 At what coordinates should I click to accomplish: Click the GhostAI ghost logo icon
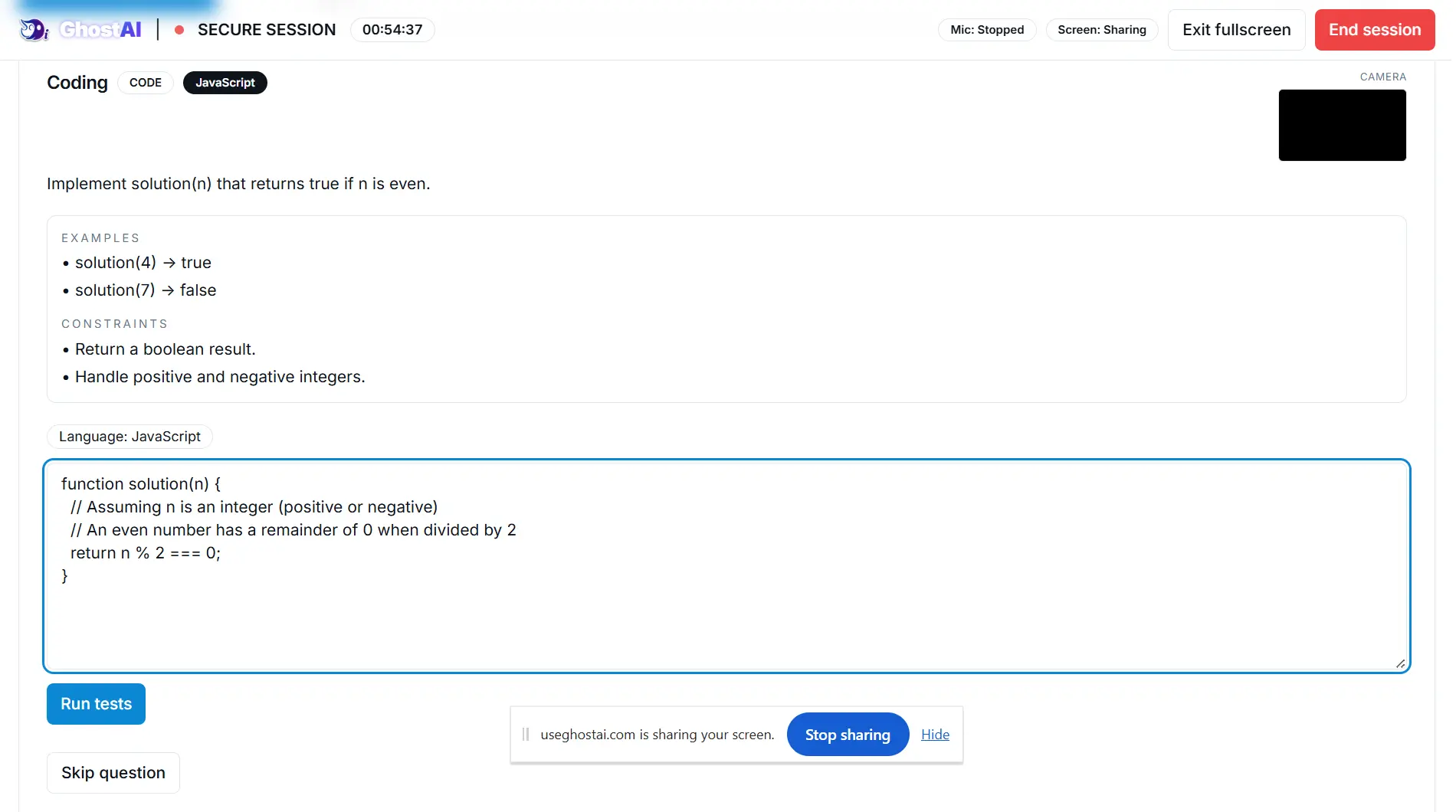click(34, 30)
